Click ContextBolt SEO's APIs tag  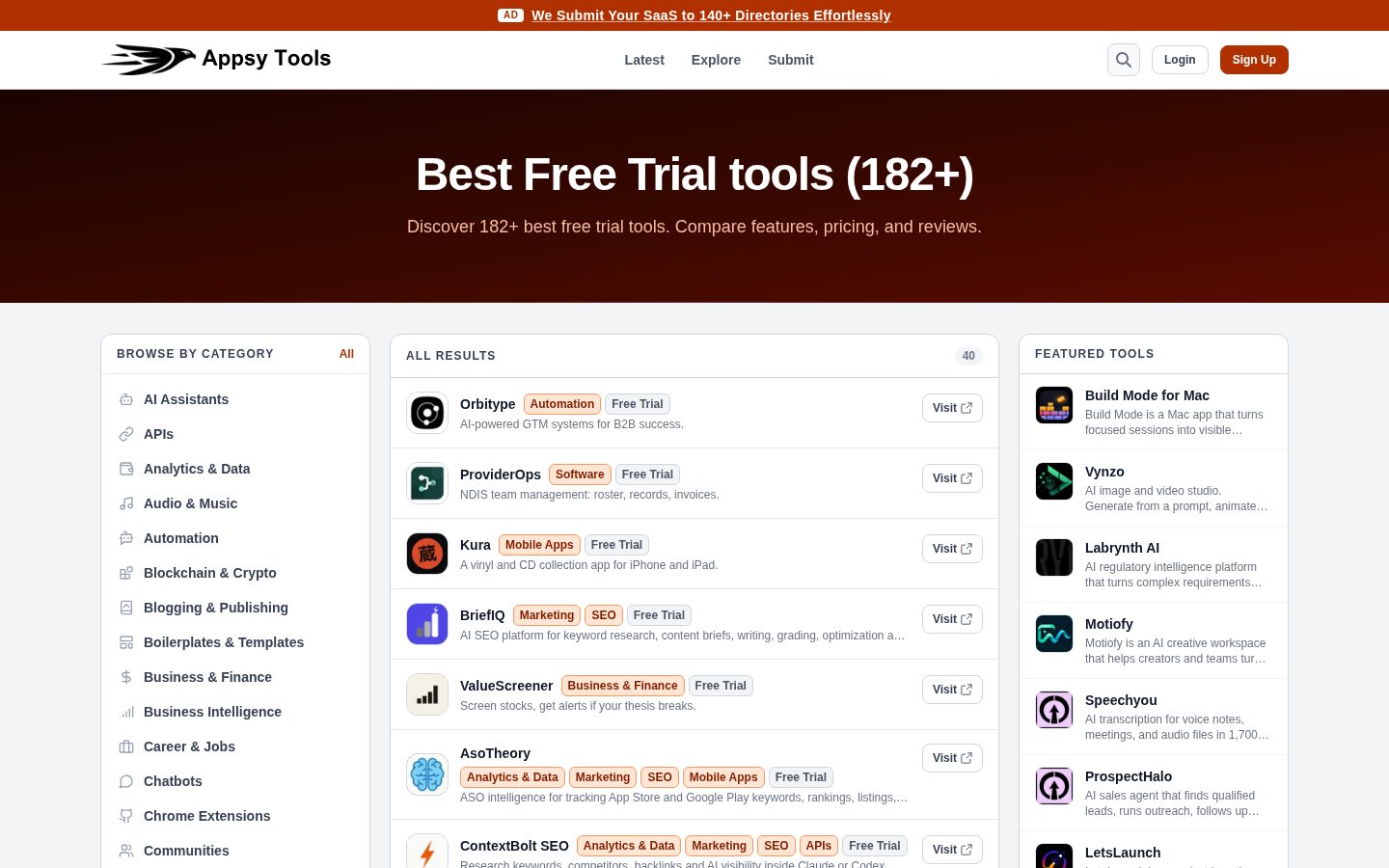(x=819, y=846)
